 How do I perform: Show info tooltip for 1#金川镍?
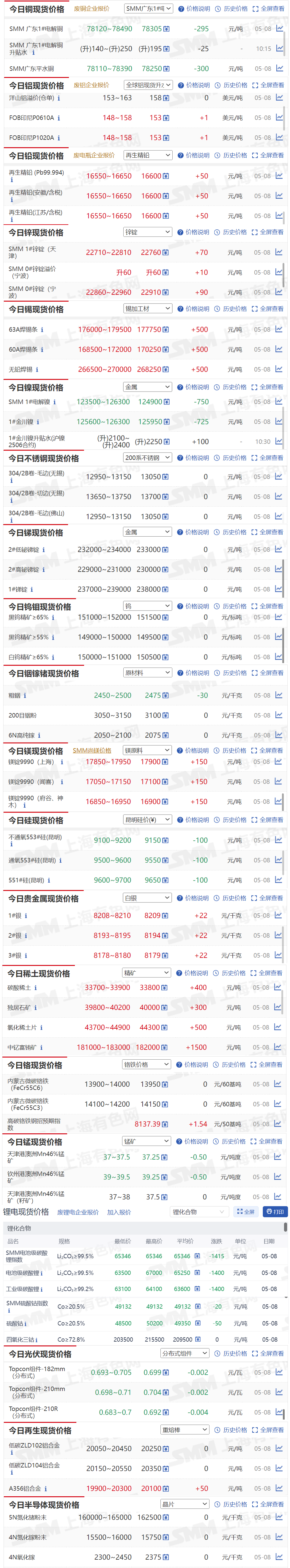point(38,422)
